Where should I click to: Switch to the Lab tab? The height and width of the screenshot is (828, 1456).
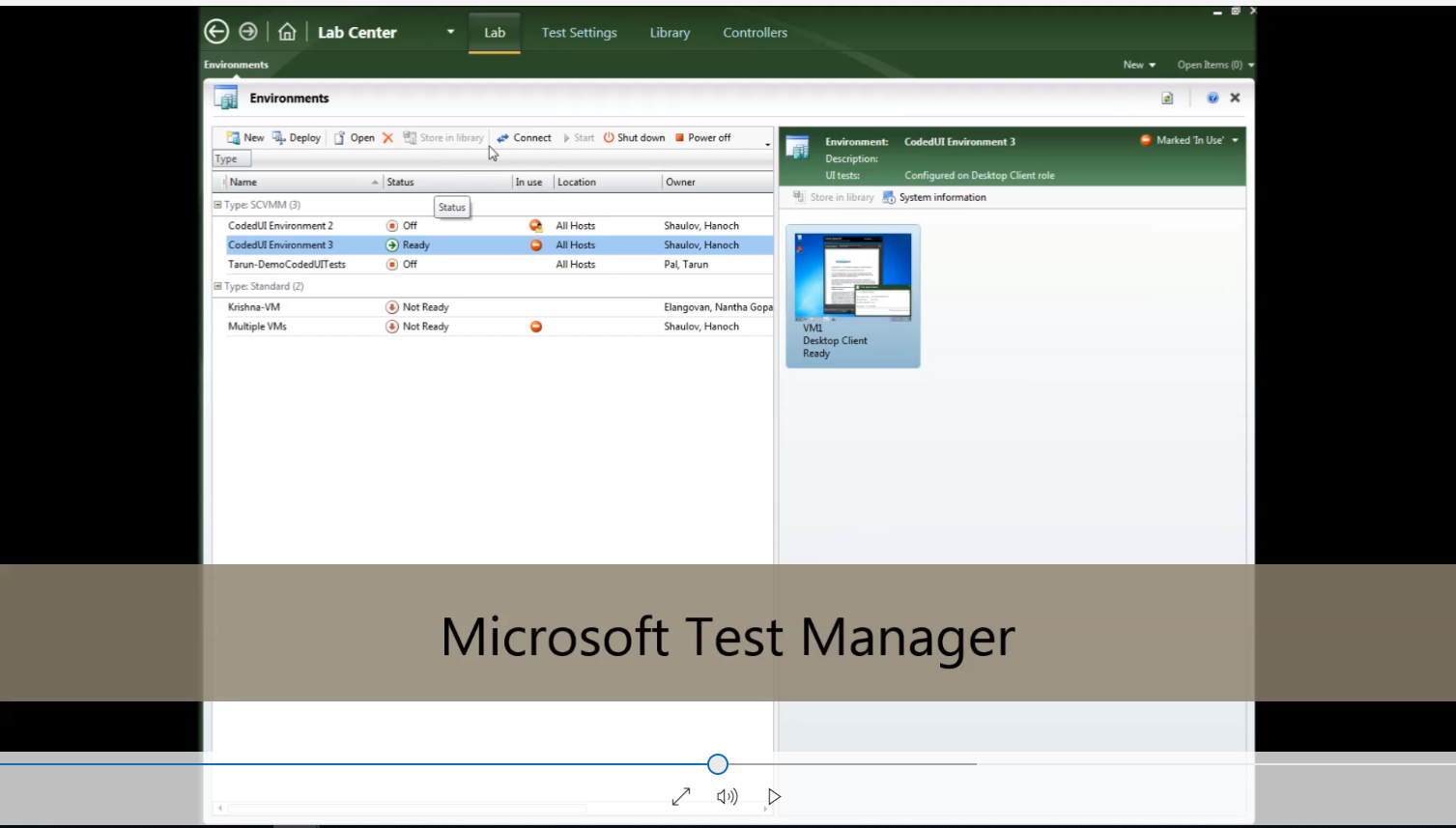coord(495,33)
